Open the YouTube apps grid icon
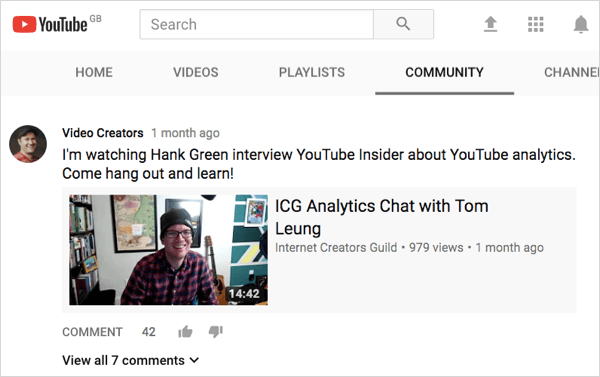This screenshot has width=600, height=377. coord(535,24)
